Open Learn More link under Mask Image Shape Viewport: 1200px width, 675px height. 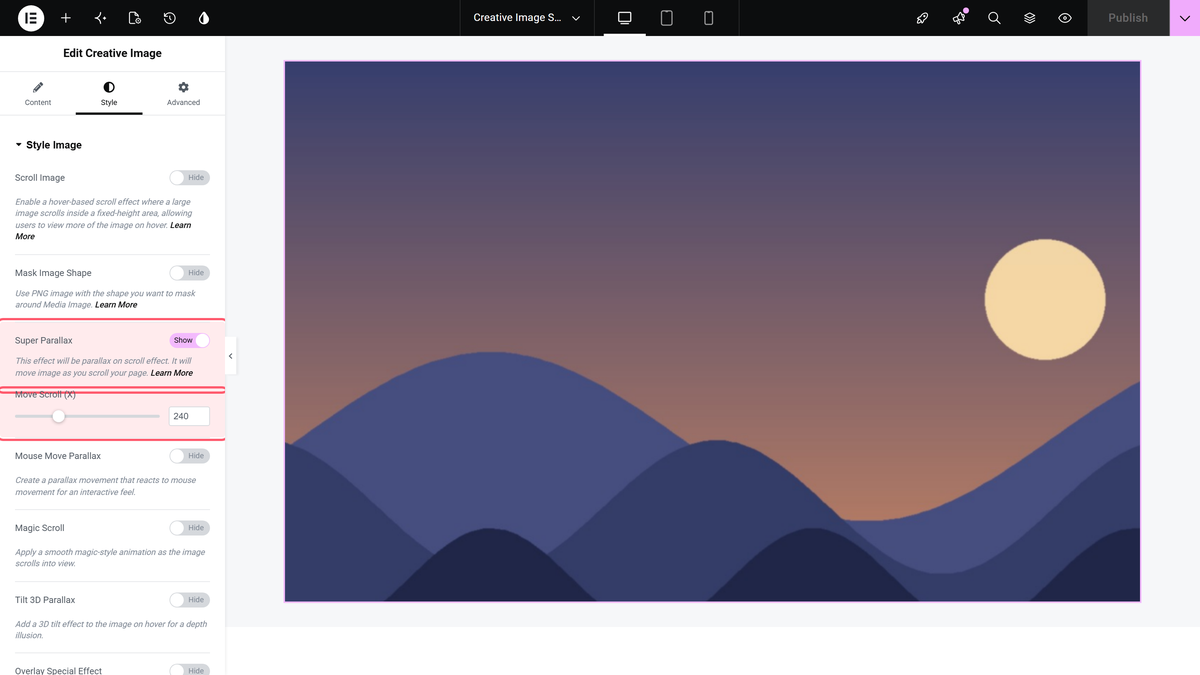116,305
